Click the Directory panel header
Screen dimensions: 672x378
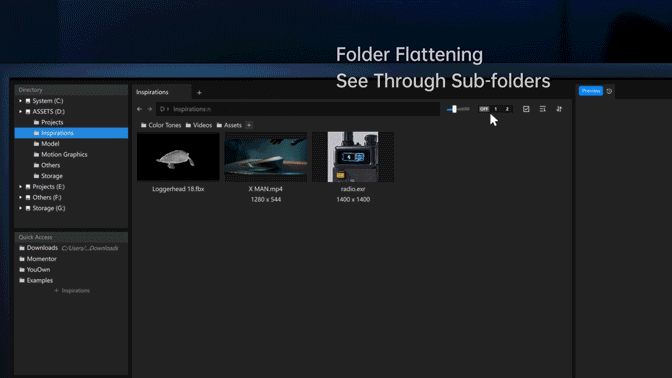[x=71, y=90]
